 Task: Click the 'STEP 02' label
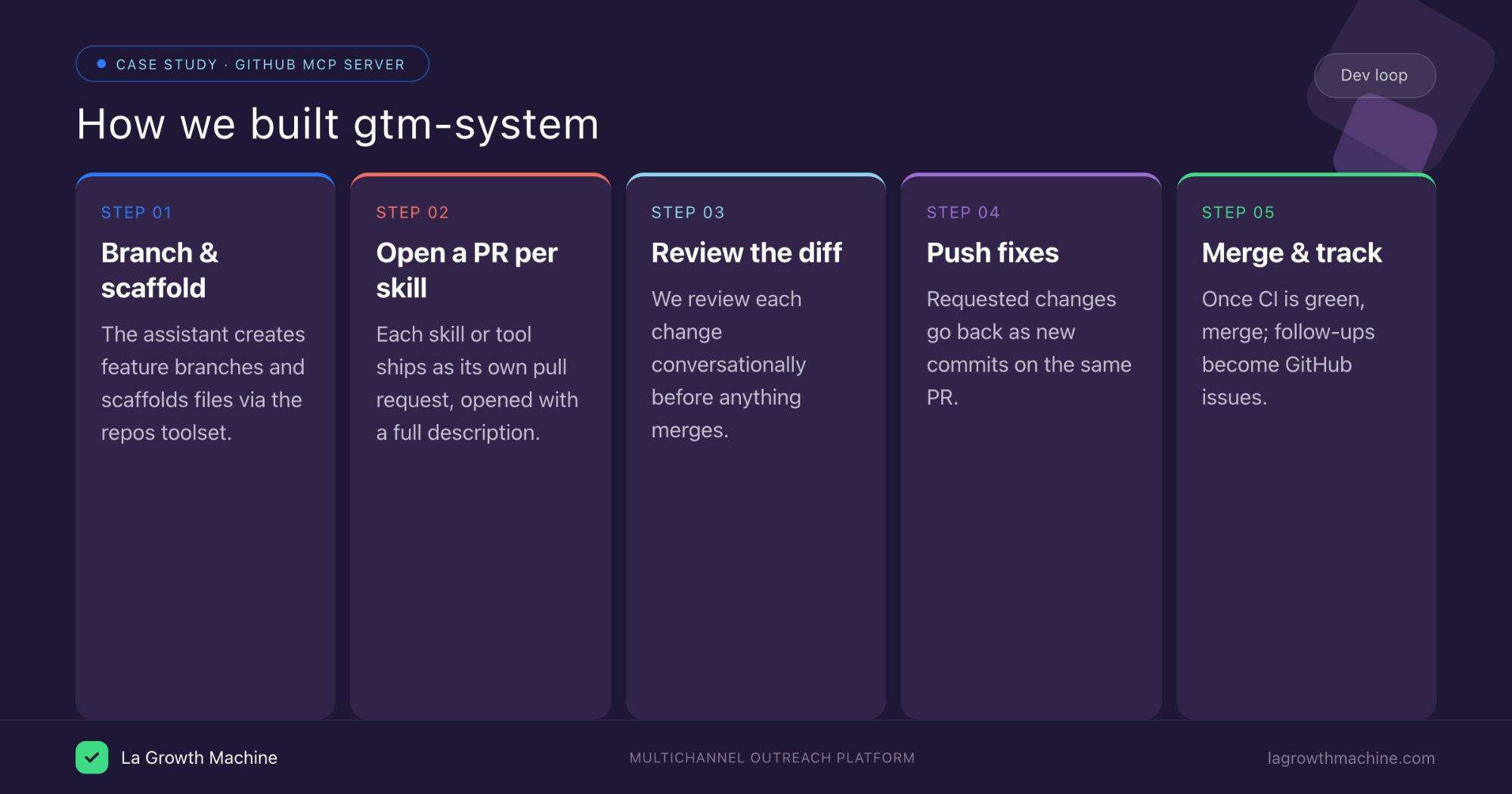(413, 212)
